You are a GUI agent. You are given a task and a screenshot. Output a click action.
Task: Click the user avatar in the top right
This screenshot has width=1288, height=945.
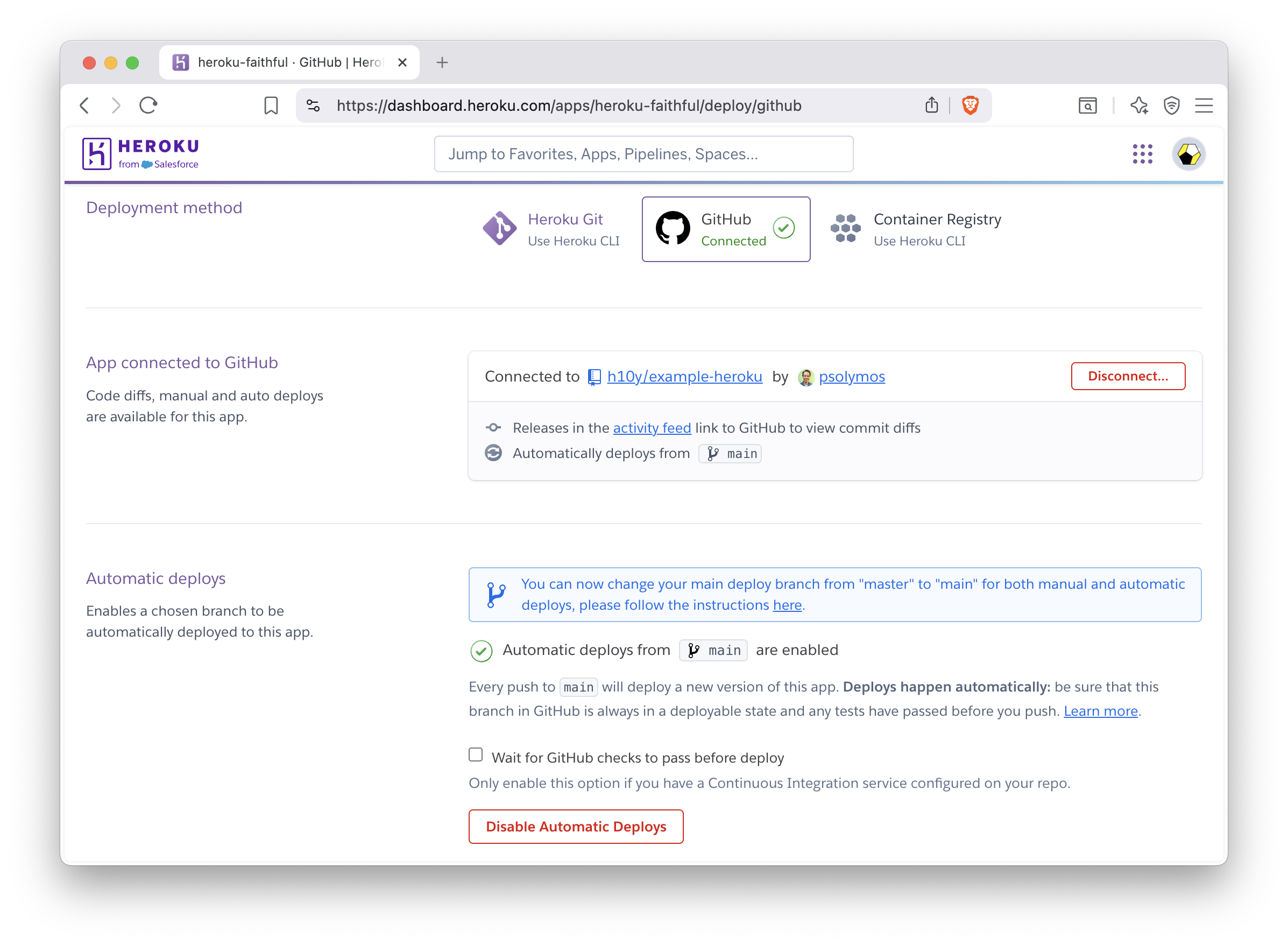tap(1188, 153)
